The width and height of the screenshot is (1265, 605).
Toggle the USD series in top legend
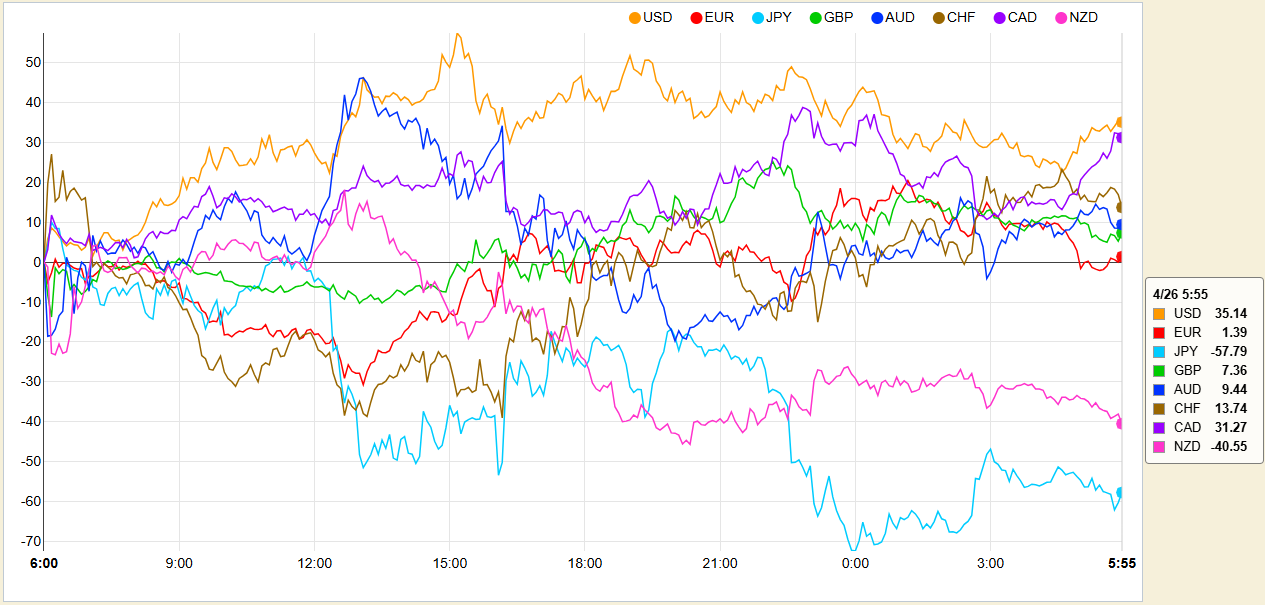point(650,17)
